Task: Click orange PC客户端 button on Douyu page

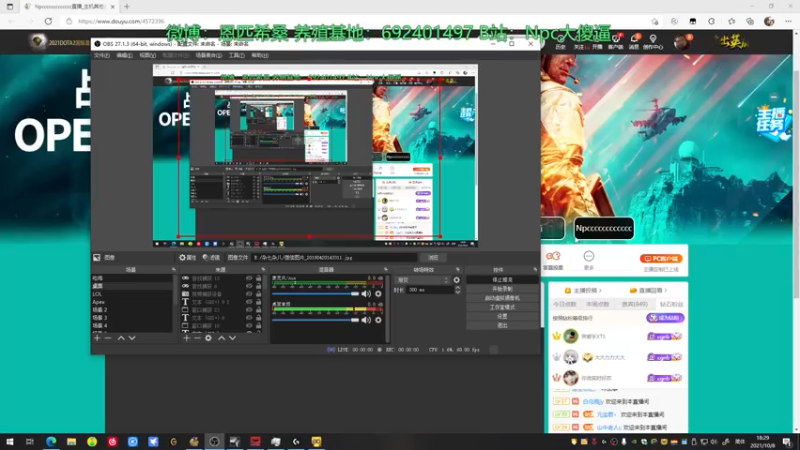Action: point(661,259)
